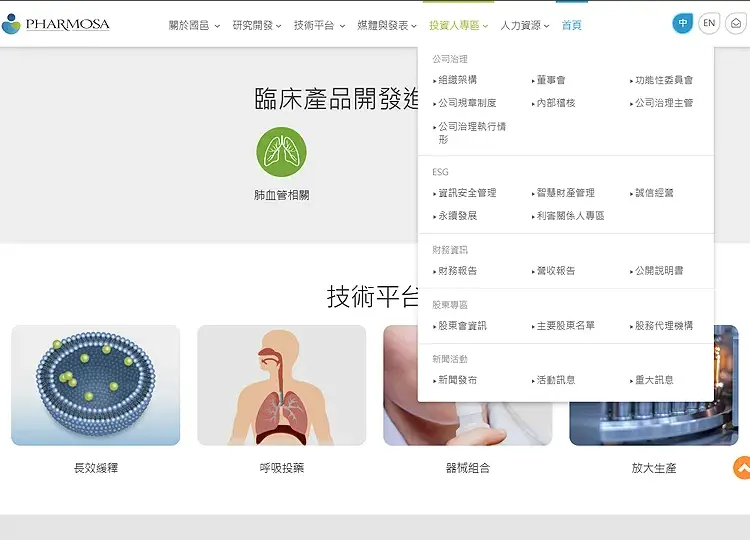Click the 長效緩釋 liposome thumbnail

click(96, 385)
